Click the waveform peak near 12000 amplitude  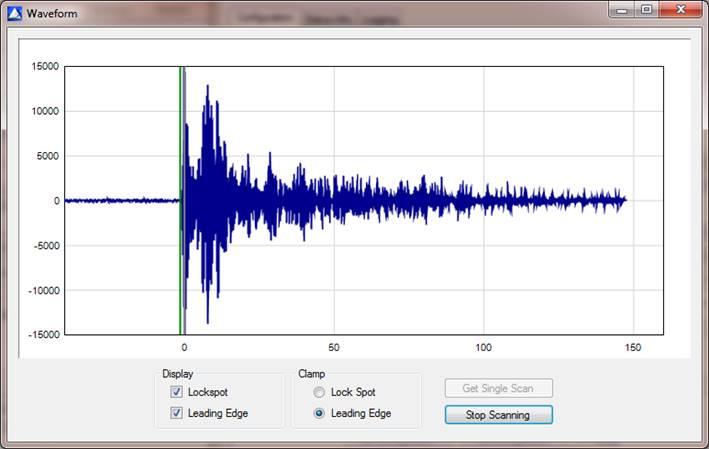[208, 87]
